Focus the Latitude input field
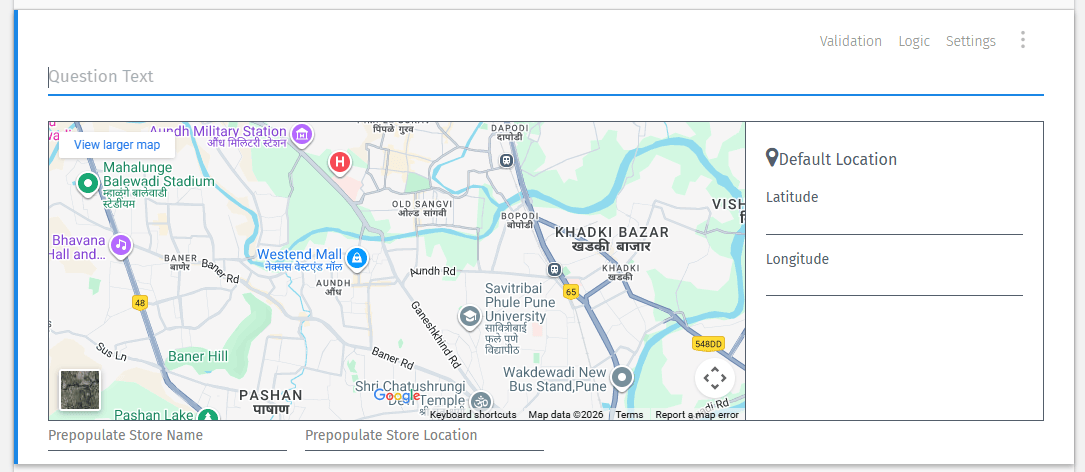Screen dimensions: 1085x472 [894, 223]
